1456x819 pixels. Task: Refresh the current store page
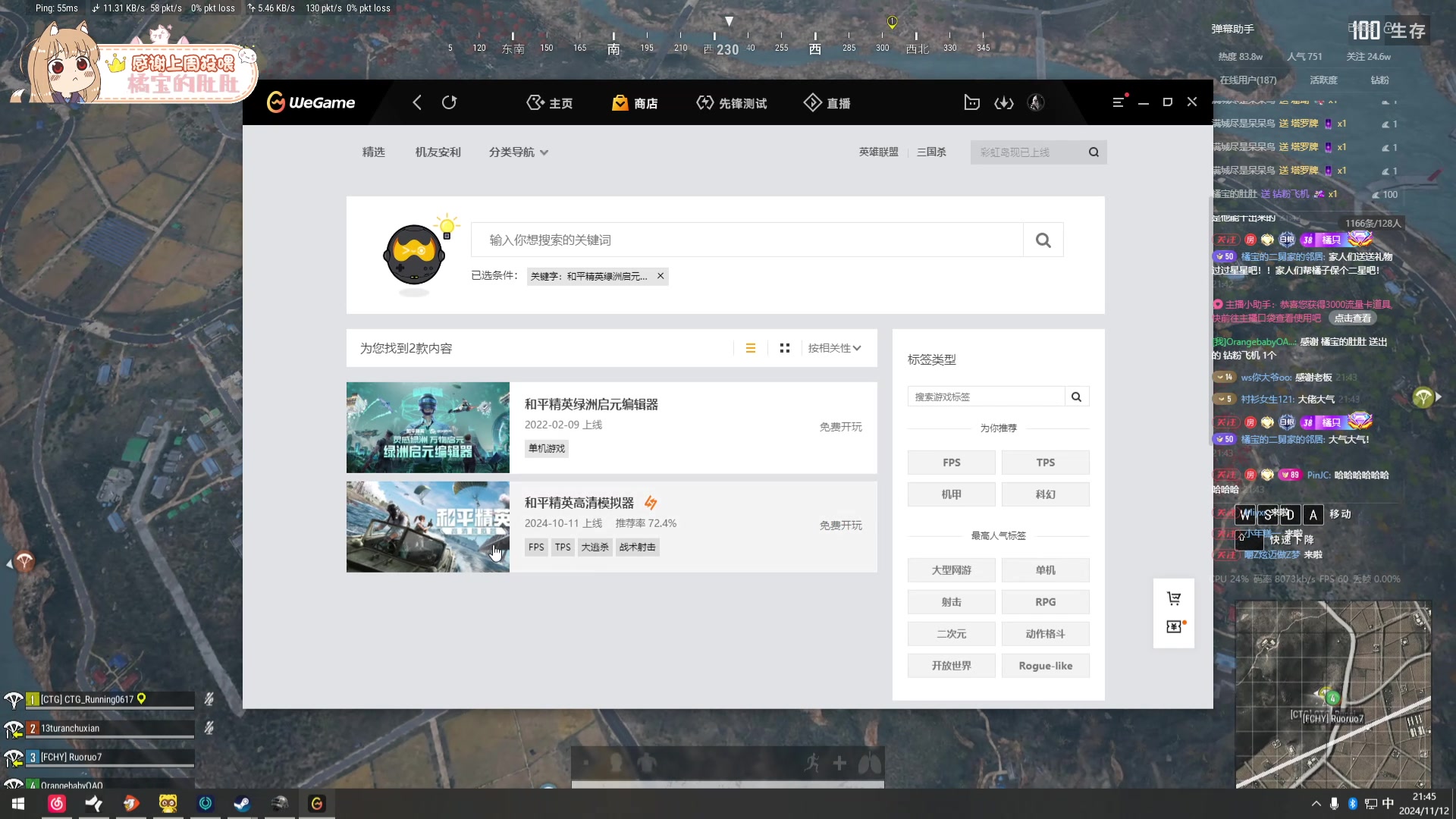(x=450, y=102)
